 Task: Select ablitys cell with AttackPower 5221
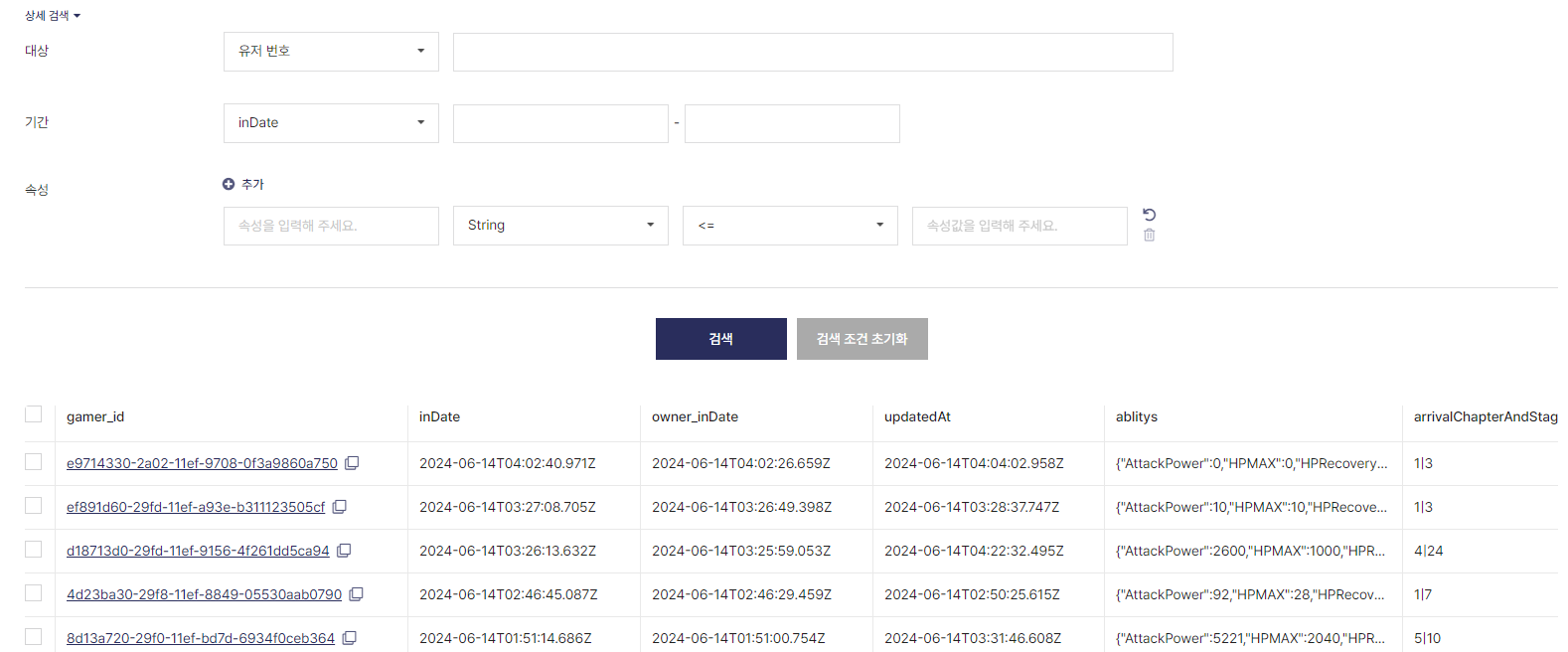pos(1251,638)
